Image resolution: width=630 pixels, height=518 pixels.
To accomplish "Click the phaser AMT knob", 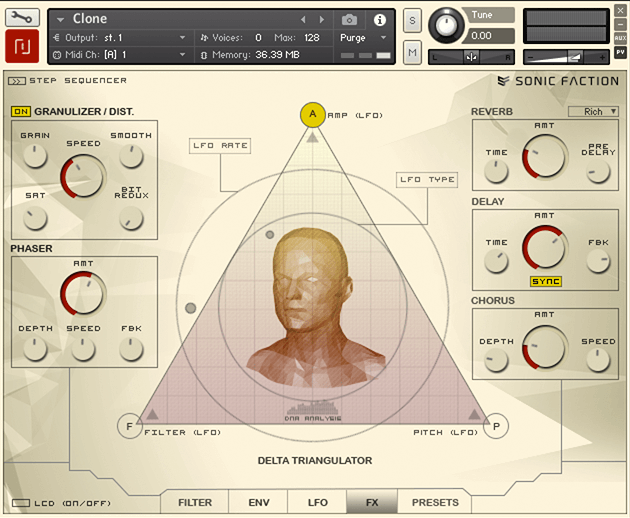I will tap(83, 294).
